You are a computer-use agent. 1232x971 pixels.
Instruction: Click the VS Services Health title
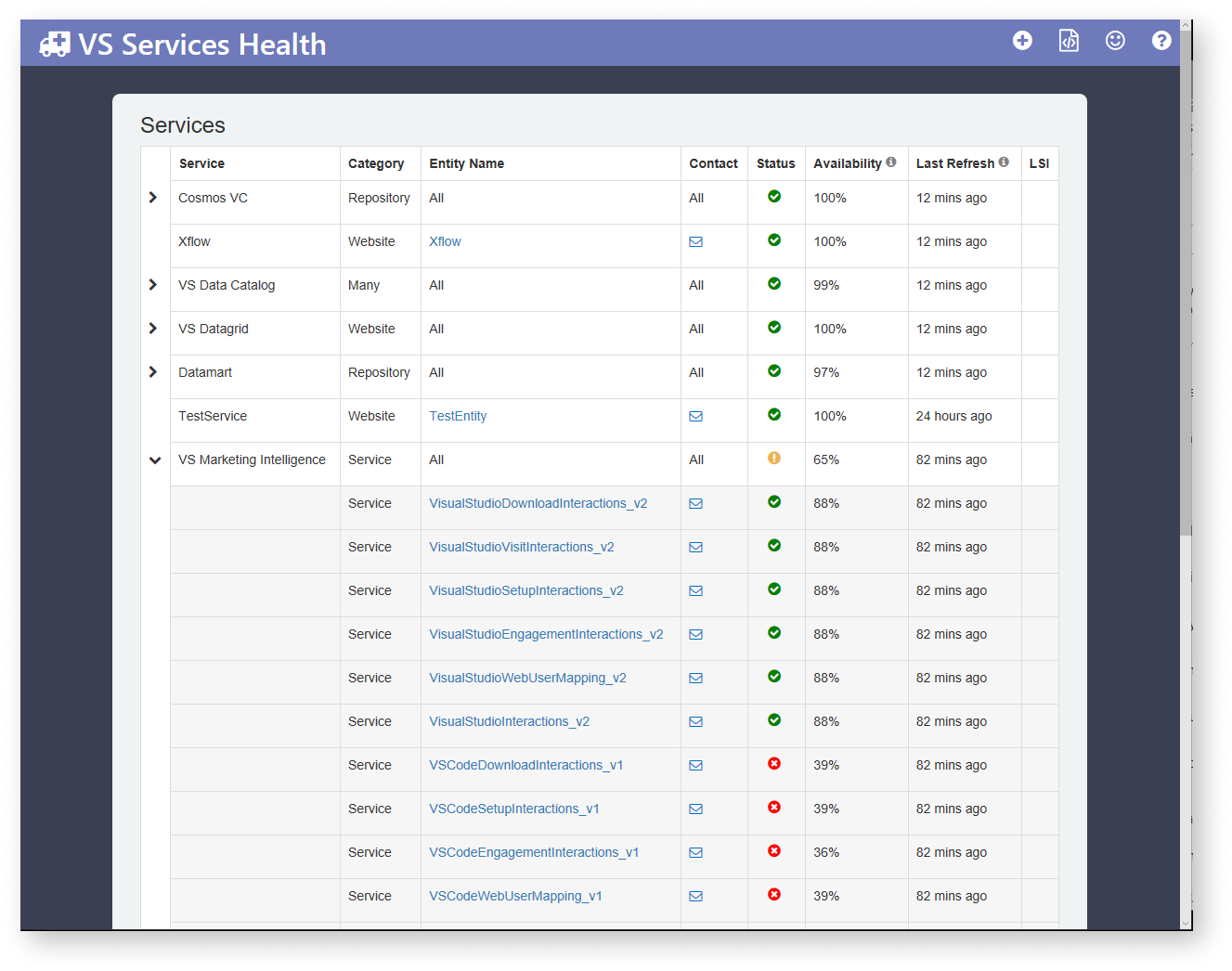click(x=202, y=44)
